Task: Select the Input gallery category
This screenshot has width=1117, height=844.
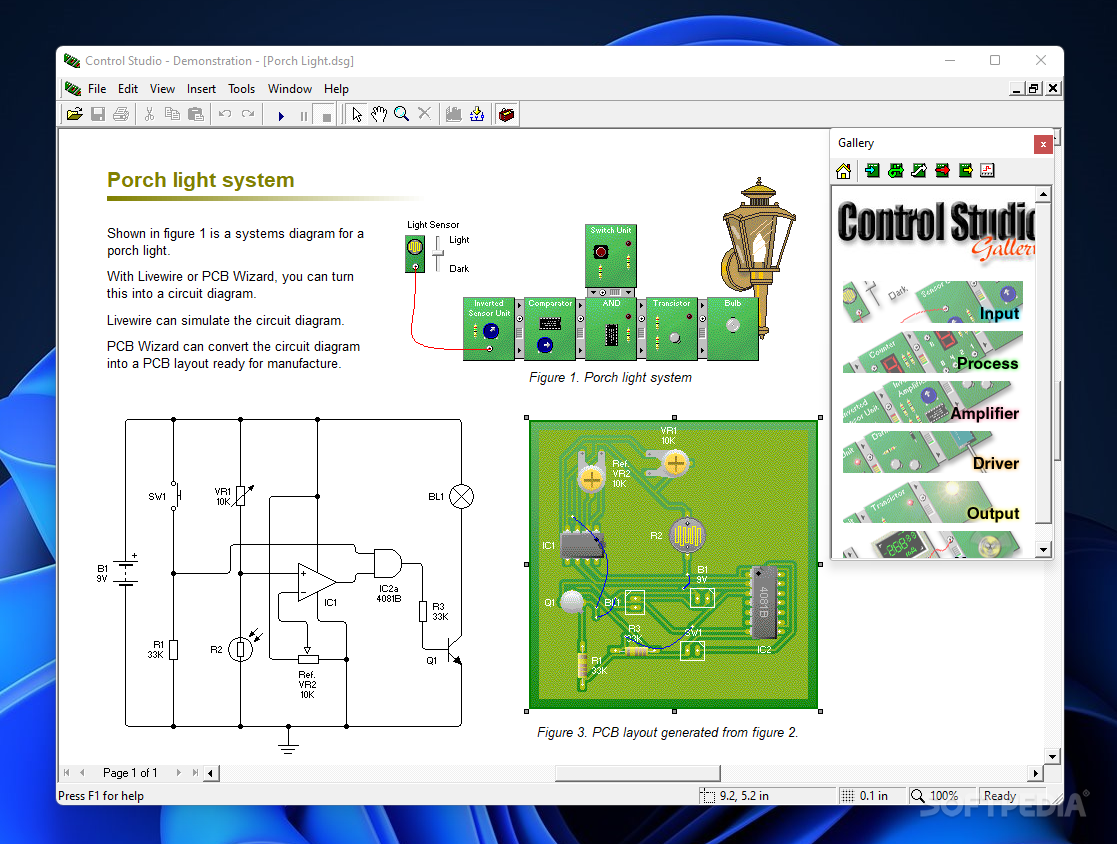Action: (x=932, y=302)
